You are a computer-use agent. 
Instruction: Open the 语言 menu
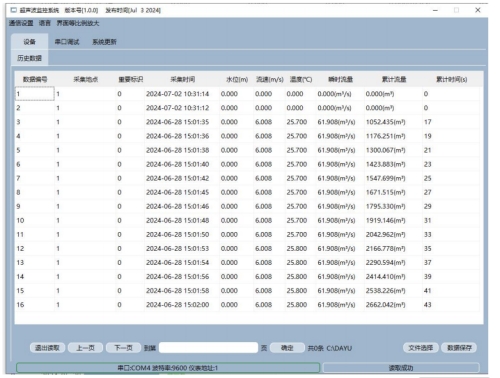tap(45, 23)
